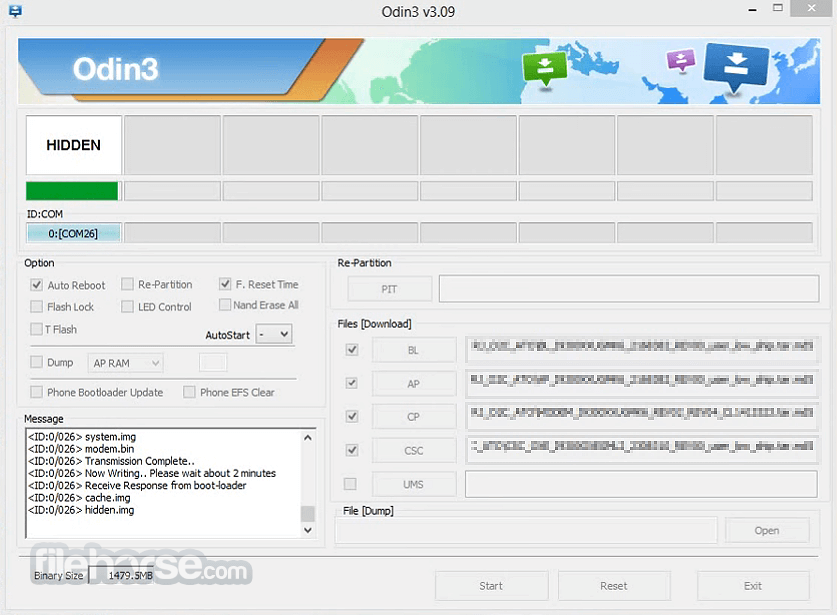This screenshot has height=615, width=837.
Task: Click the PIT file path field
Action: tap(629, 289)
